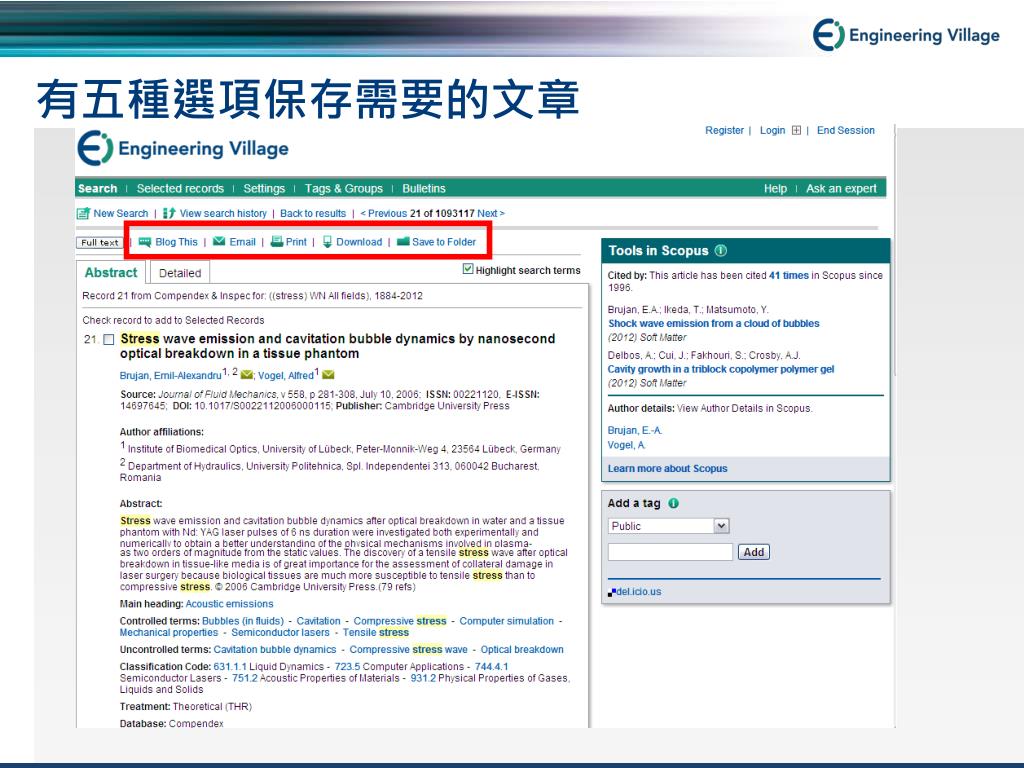The height and width of the screenshot is (768, 1024).
Task: Click email icon next to Brujan, Emil-Alexandru
Action: [x=247, y=375]
